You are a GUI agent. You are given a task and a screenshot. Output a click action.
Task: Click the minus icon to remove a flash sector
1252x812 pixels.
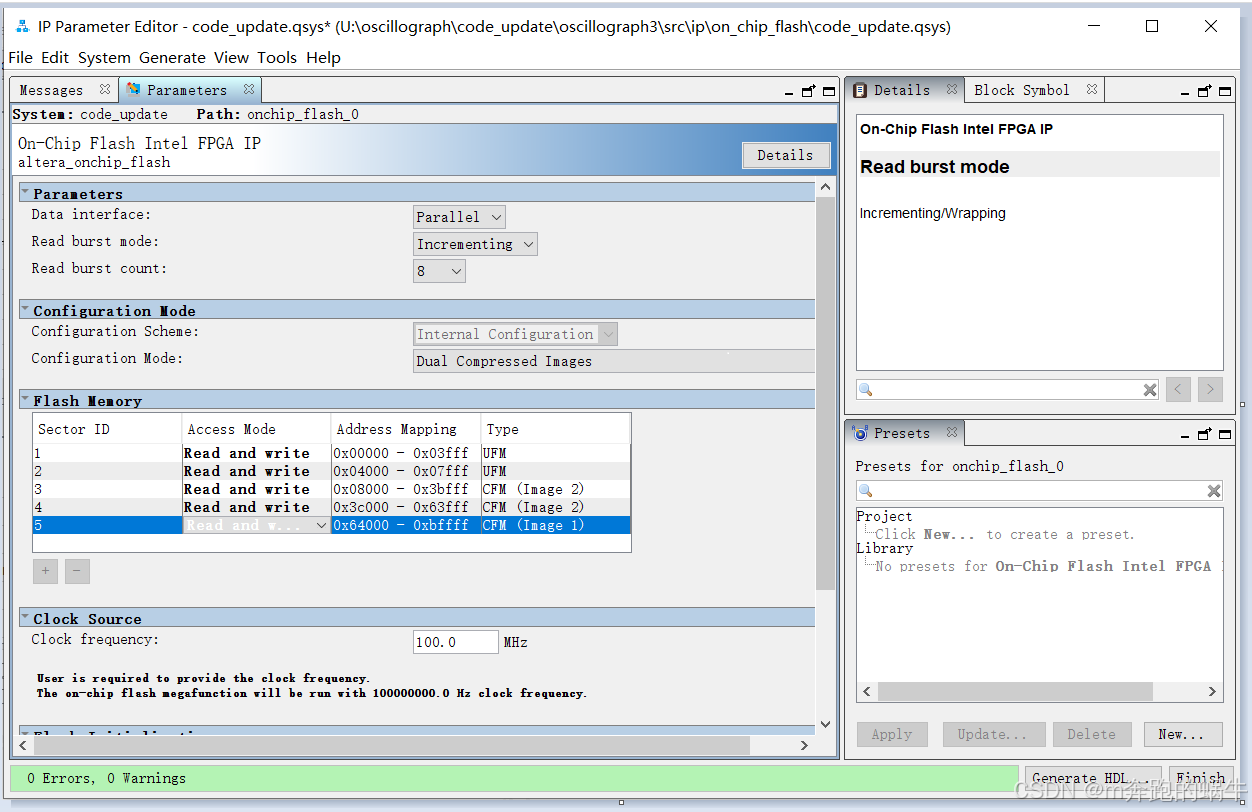tap(77, 570)
